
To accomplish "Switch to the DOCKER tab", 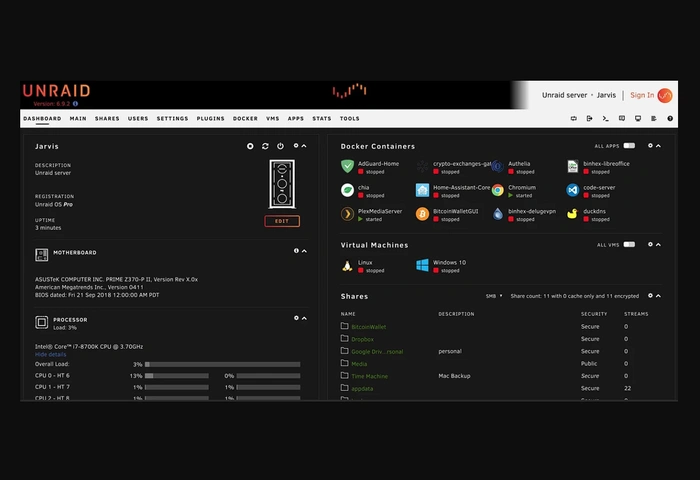I will point(245,119).
